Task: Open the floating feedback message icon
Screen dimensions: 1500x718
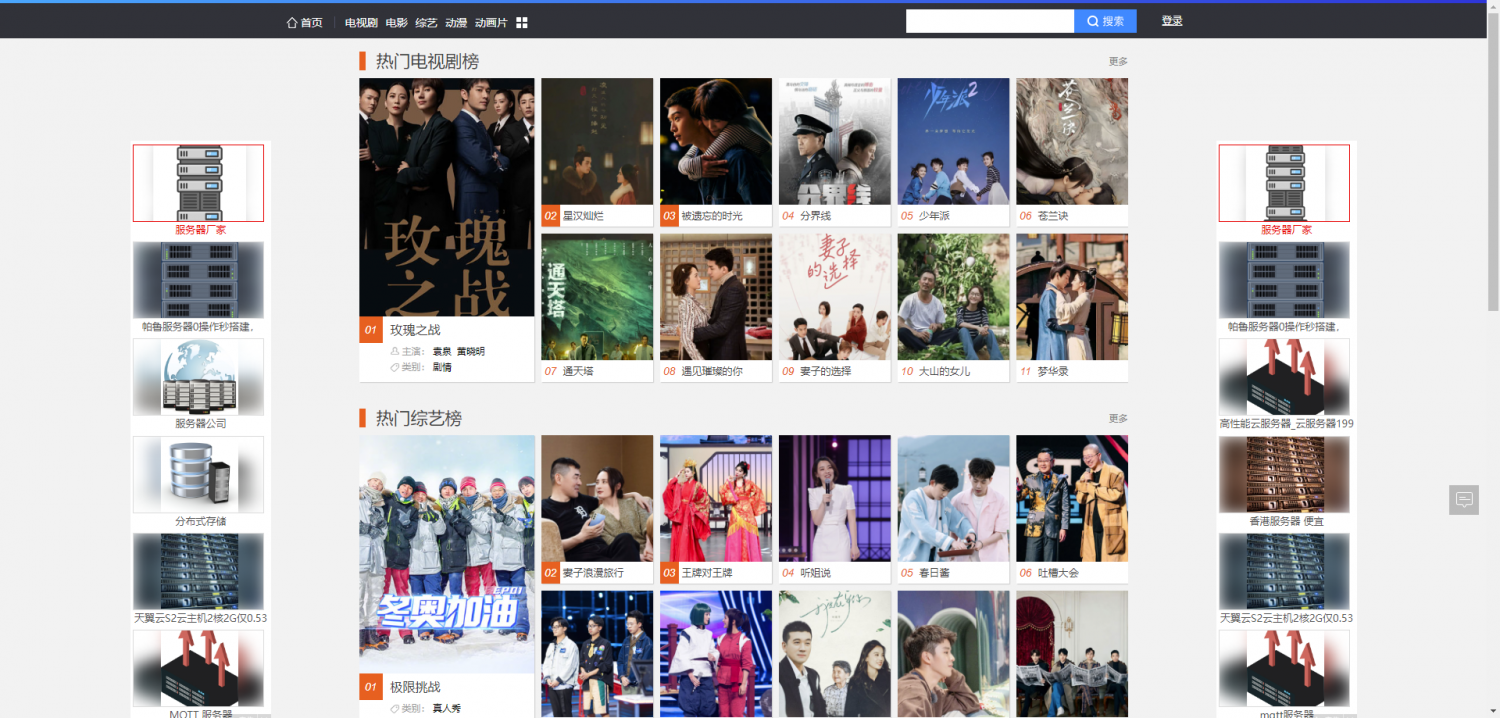Action: click(x=1464, y=500)
